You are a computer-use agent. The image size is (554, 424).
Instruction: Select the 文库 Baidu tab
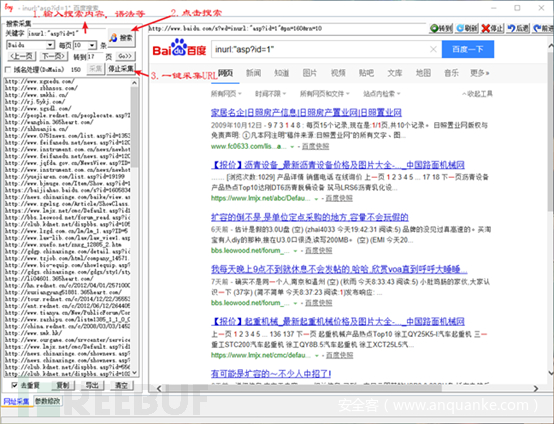tap(394, 73)
